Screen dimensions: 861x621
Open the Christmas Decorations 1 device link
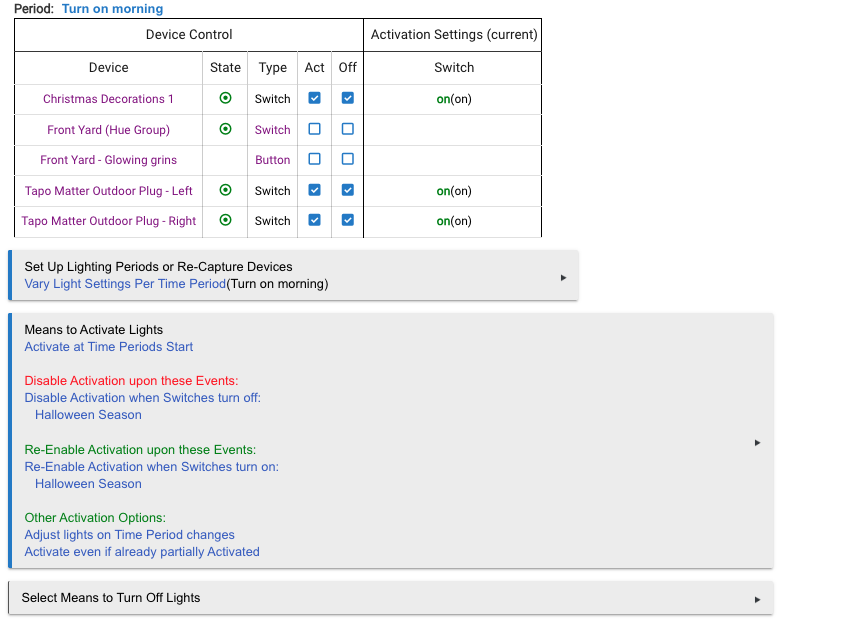pos(108,99)
